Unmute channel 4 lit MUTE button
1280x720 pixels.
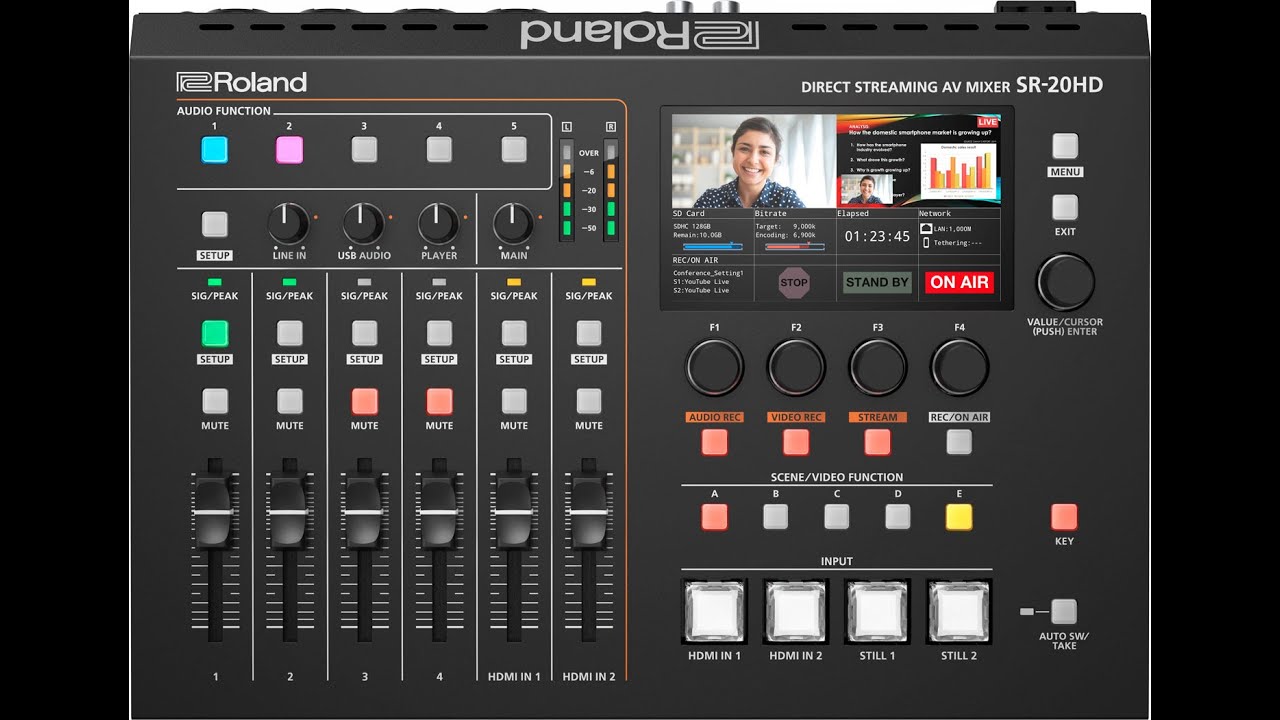439,401
